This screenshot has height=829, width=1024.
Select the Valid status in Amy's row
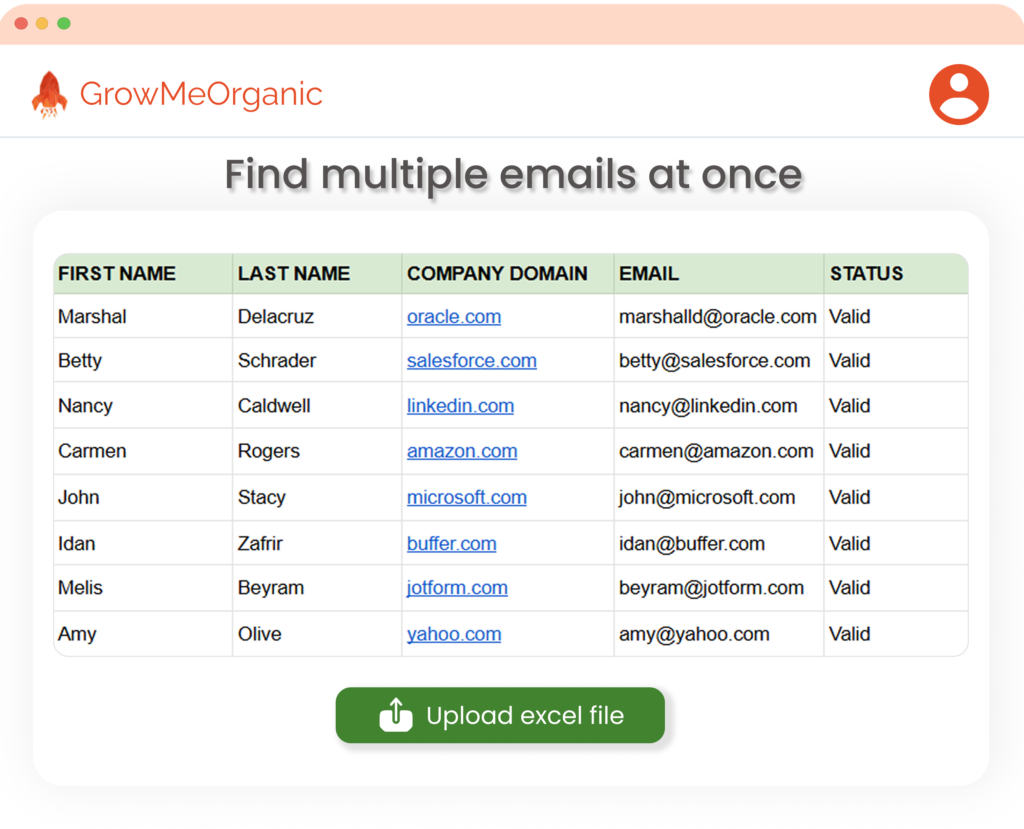coord(849,634)
